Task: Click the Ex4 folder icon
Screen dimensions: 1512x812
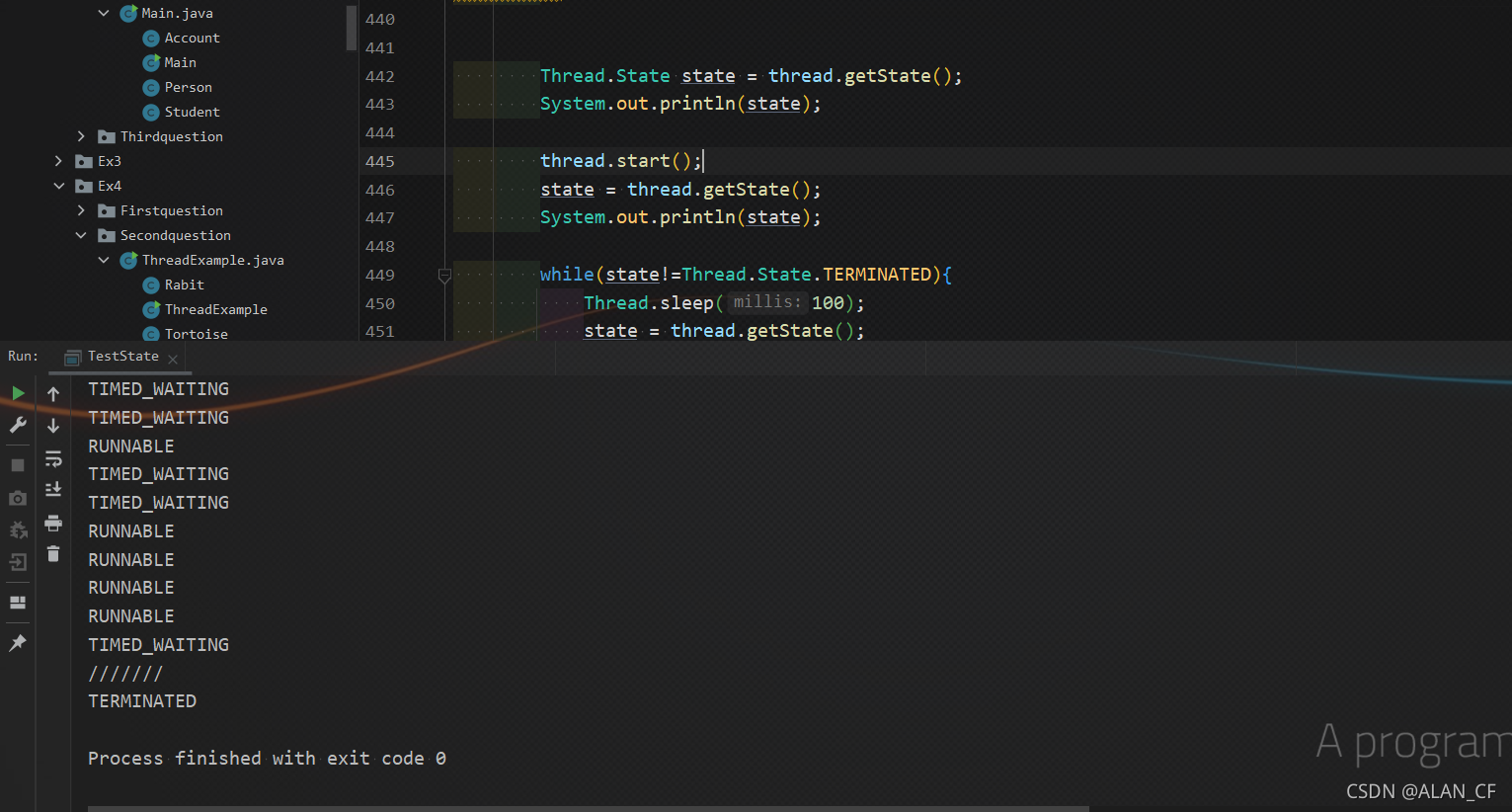Action: tap(84, 186)
